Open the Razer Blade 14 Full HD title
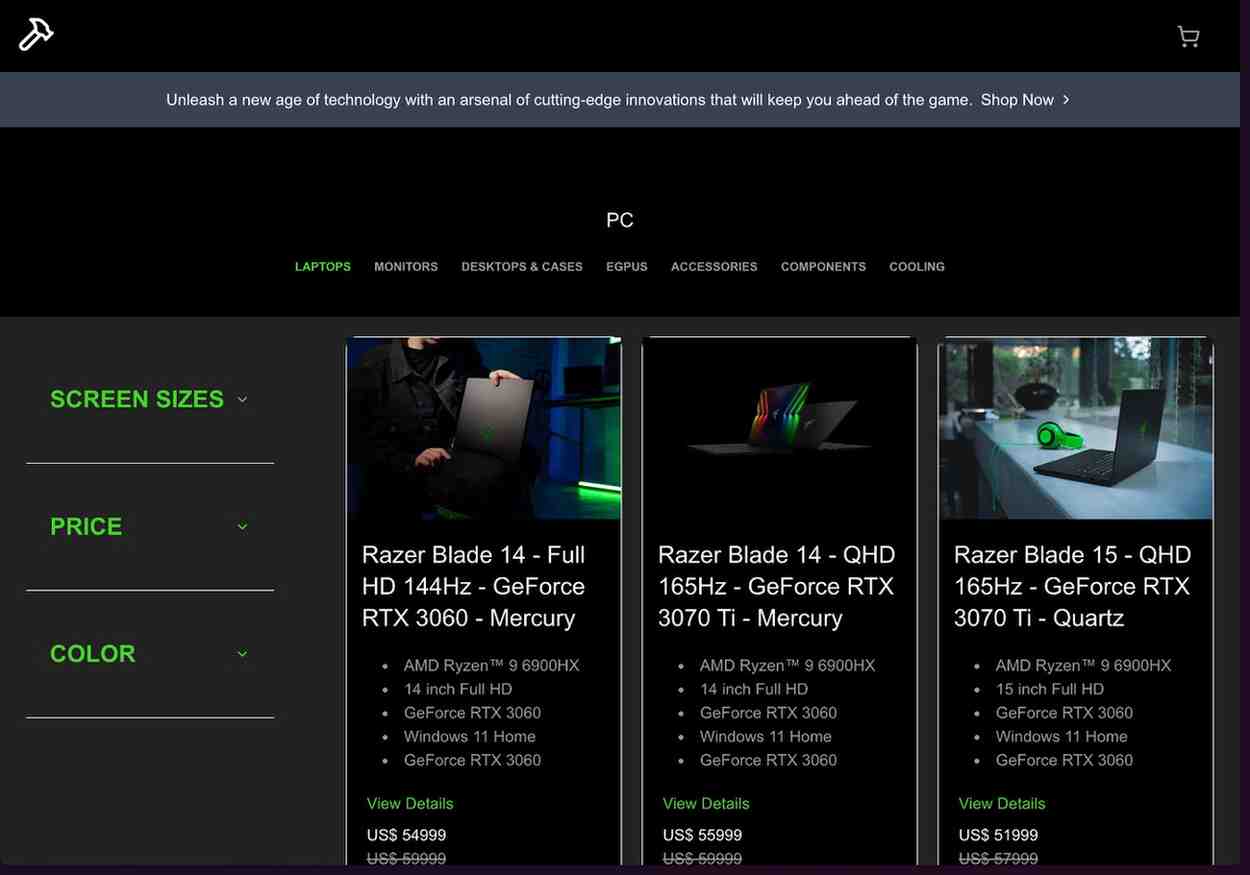The width and height of the screenshot is (1250, 875). click(474, 587)
